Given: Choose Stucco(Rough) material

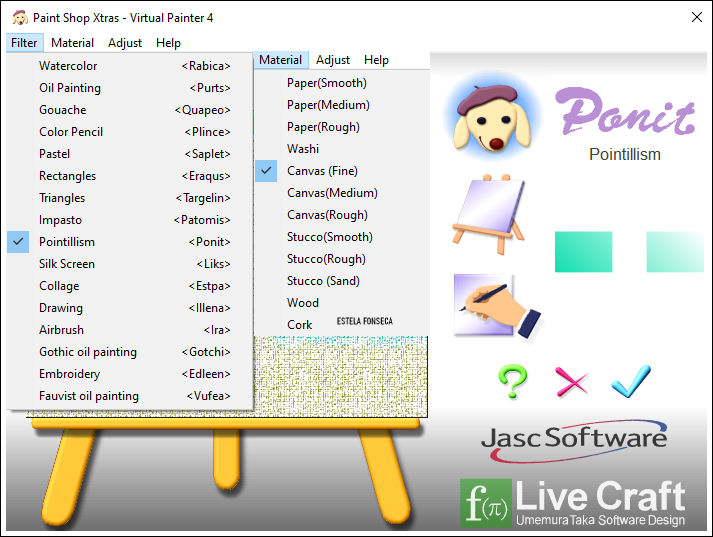Looking at the screenshot, I should tap(342, 259).
